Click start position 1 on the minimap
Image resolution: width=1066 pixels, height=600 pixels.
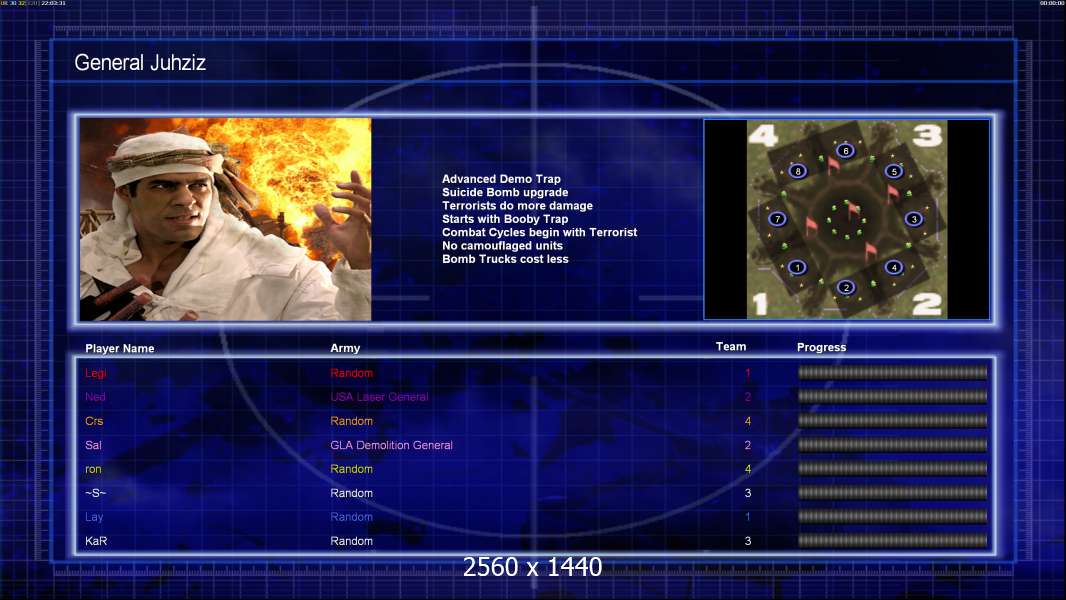[x=797, y=267]
